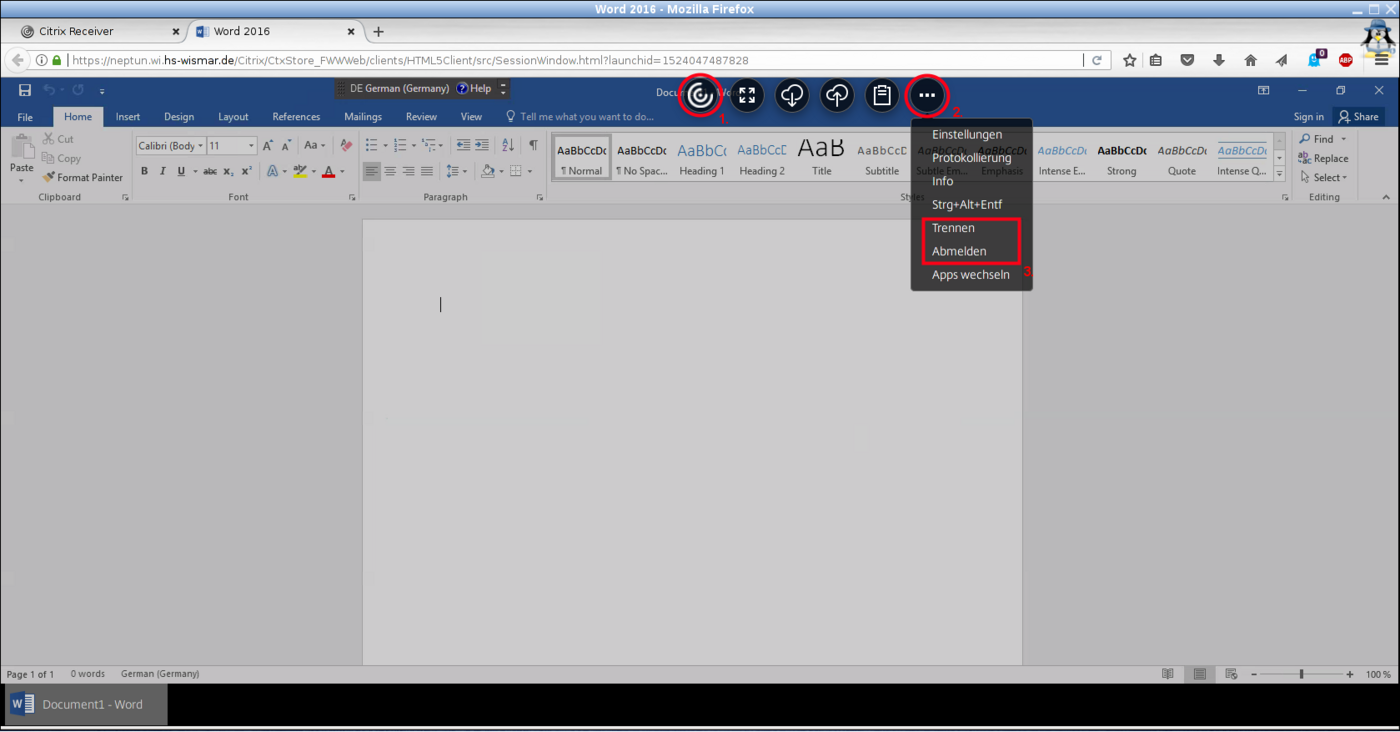This screenshot has height=732, width=1400.
Task: Toggle Show/Hide paragraph marks
Action: tap(533, 145)
